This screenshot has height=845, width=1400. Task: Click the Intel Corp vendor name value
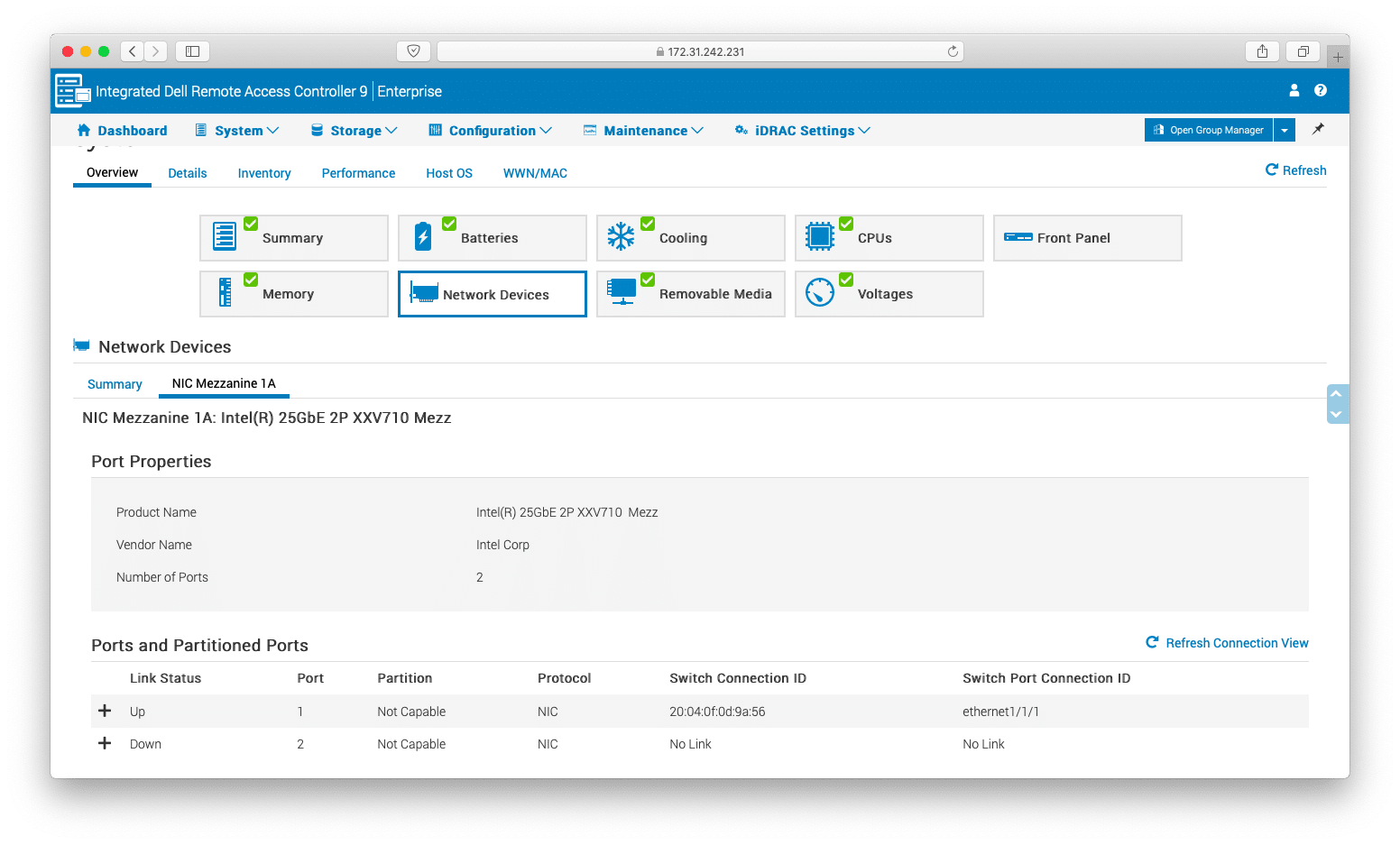[x=502, y=545]
